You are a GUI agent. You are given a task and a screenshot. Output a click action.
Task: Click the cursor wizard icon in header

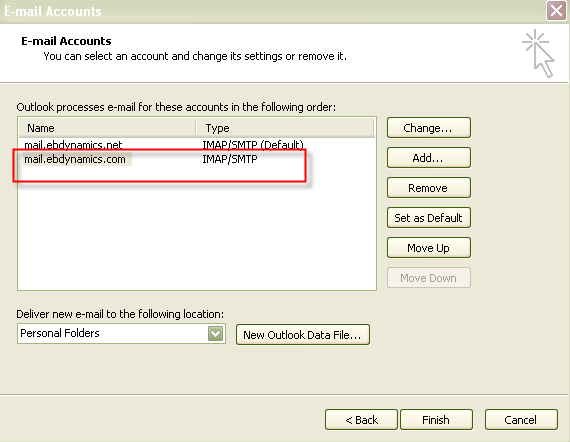538,53
